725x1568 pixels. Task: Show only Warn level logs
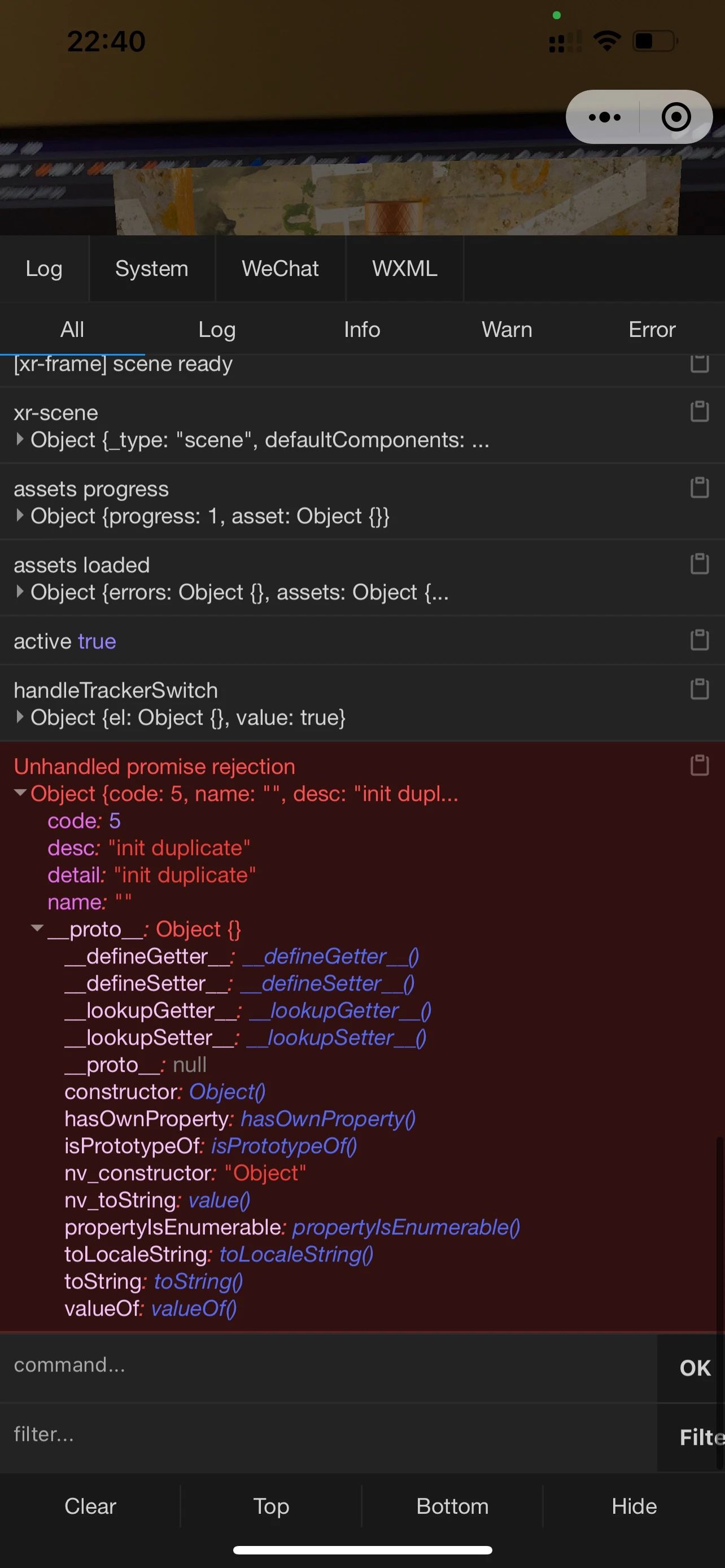pos(506,329)
